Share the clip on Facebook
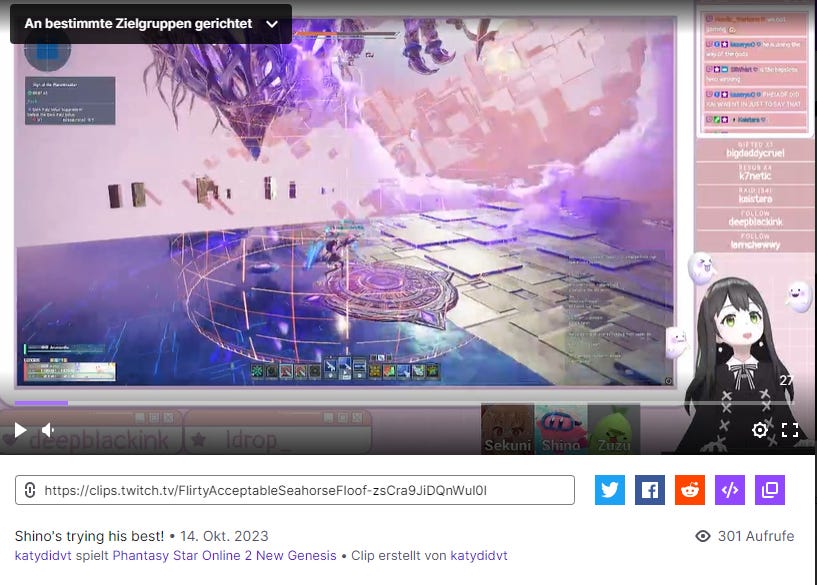Viewport: 817px width, 585px height. coord(650,490)
